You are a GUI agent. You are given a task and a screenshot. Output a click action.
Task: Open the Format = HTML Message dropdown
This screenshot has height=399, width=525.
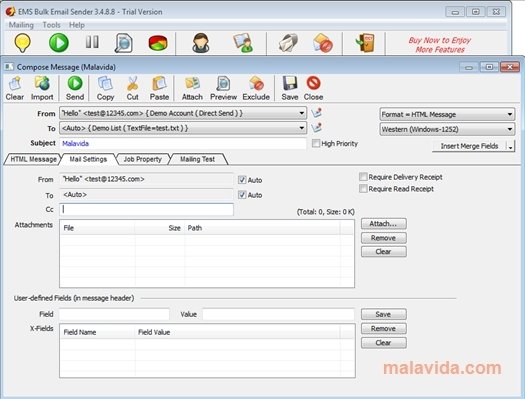click(447, 114)
